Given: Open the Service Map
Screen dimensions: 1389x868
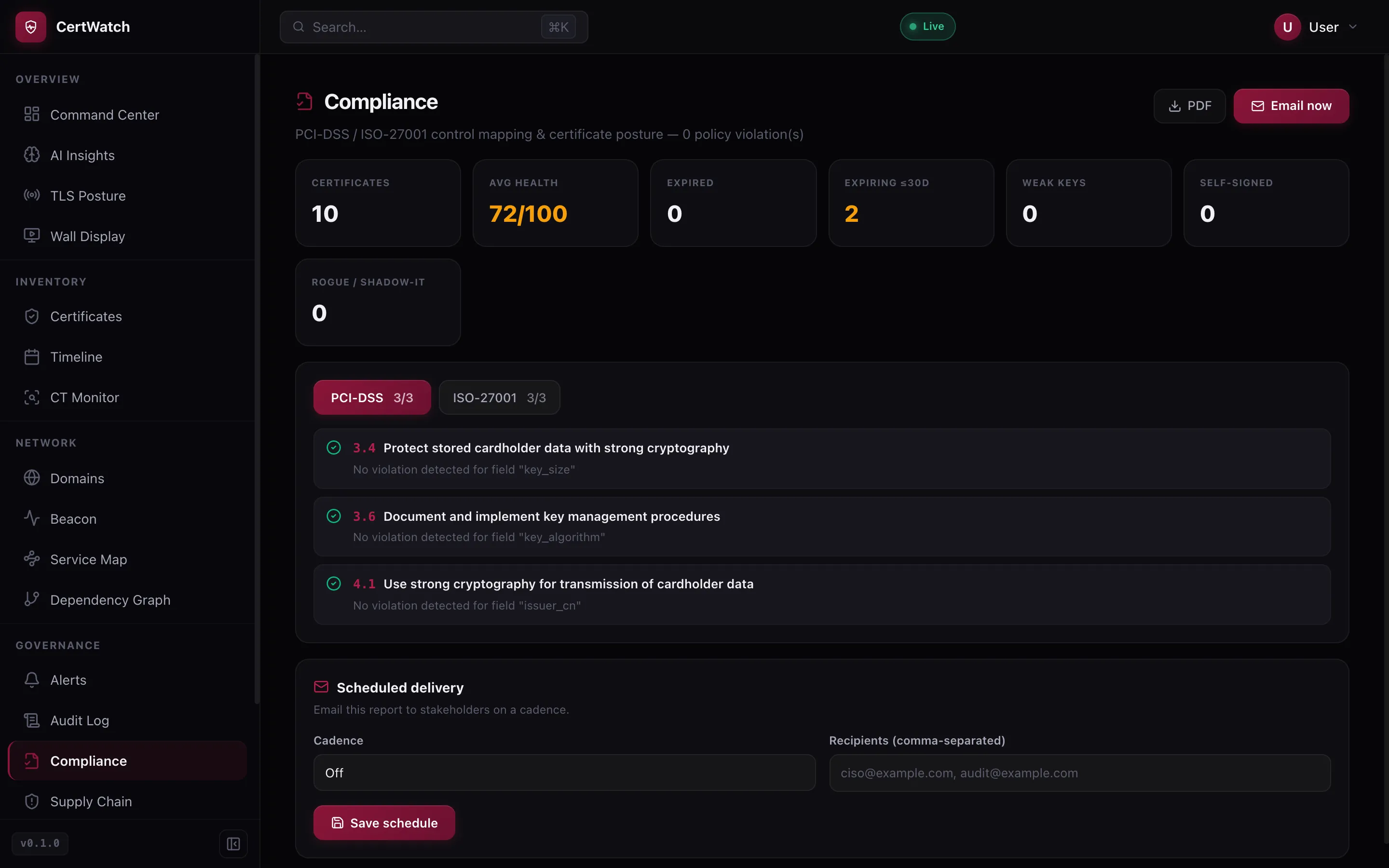Looking at the screenshot, I should click(x=127, y=559).
